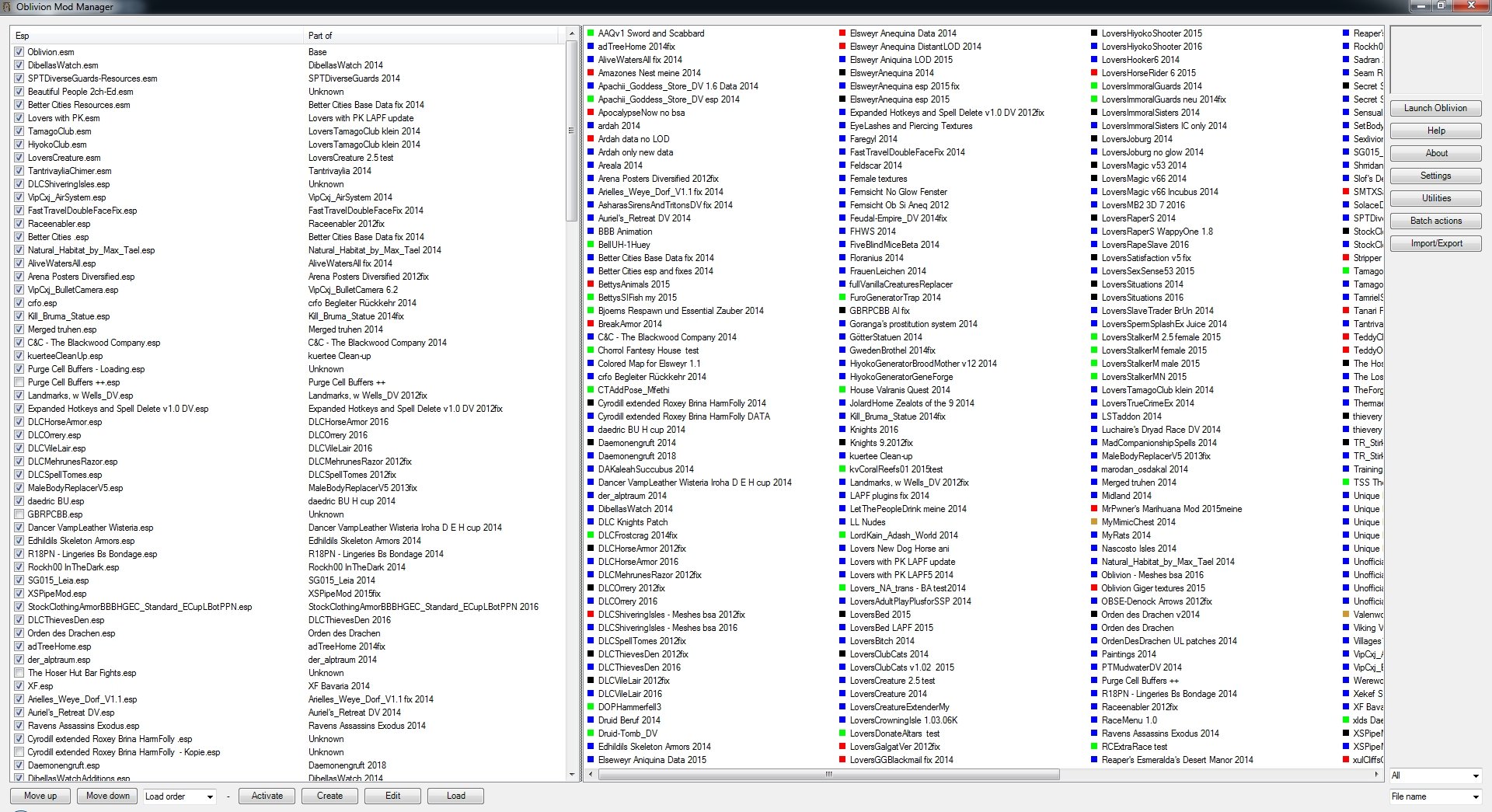Click the black square beside ElsweyrAnequina 2014
This screenshot has width=1492, height=812.
[x=842, y=73]
